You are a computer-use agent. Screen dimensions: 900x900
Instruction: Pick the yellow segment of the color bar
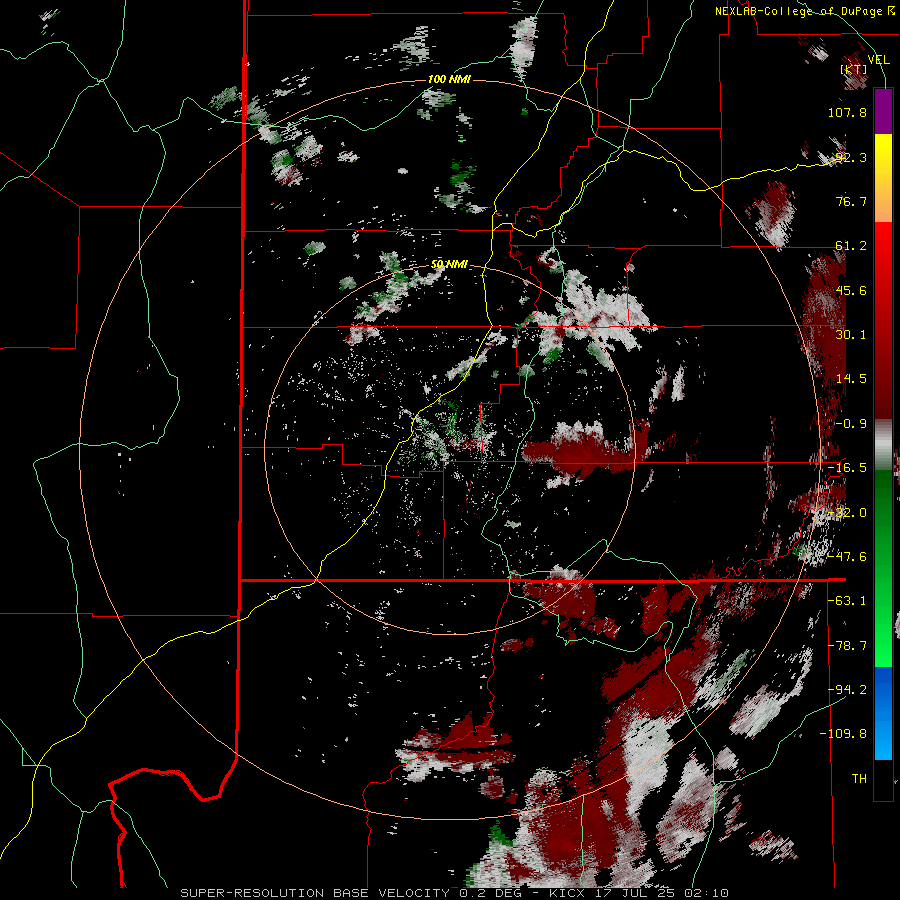coord(883,161)
